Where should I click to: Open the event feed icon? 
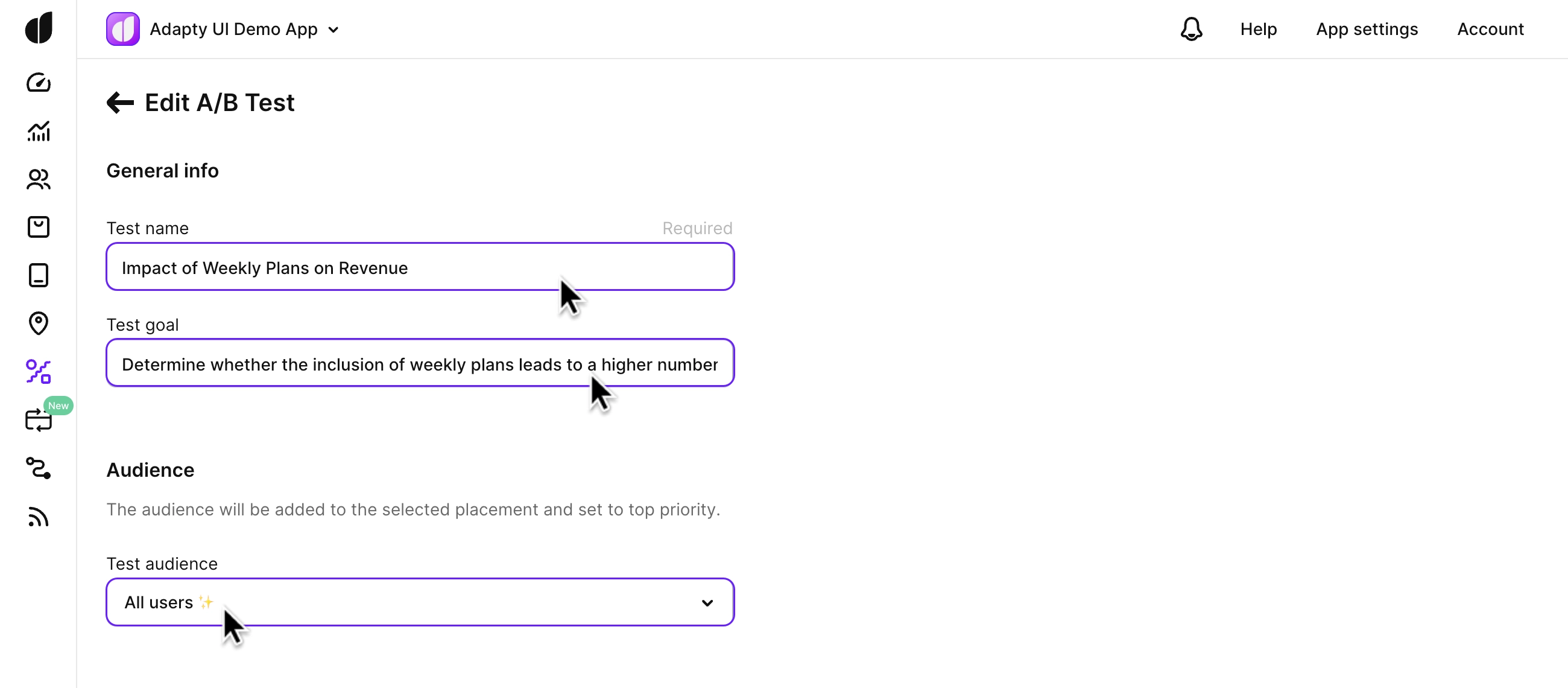(39, 517)
